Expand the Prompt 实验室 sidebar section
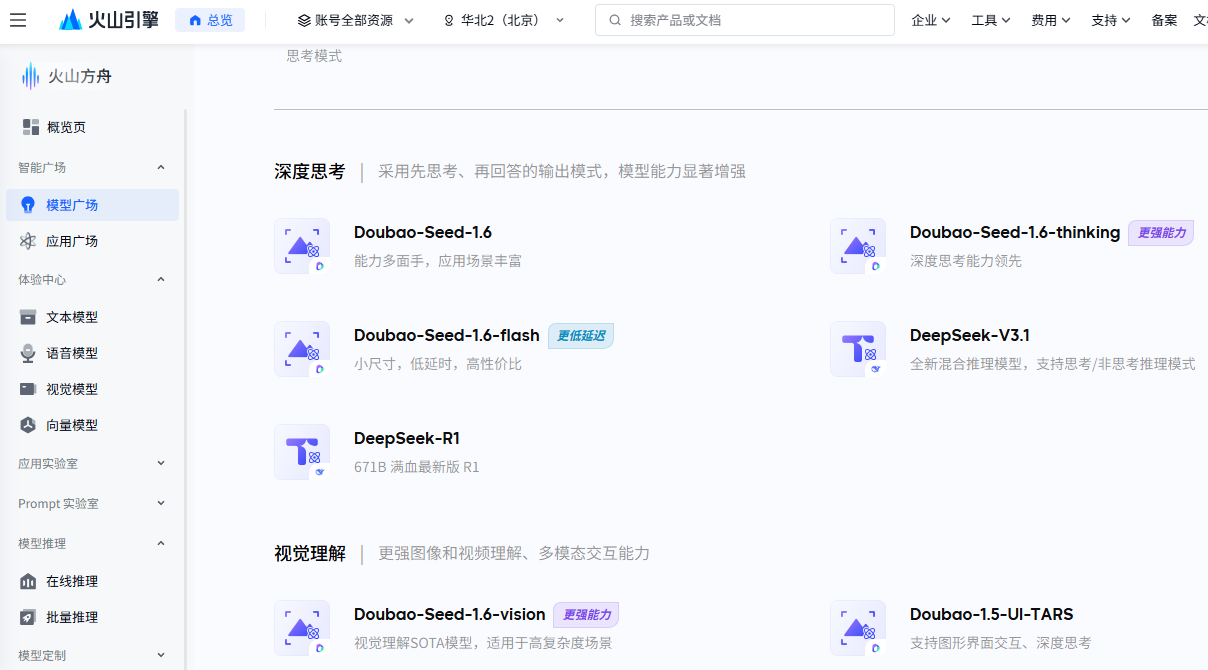Screen dimensions: 1208x670 [x=161, y=503]
